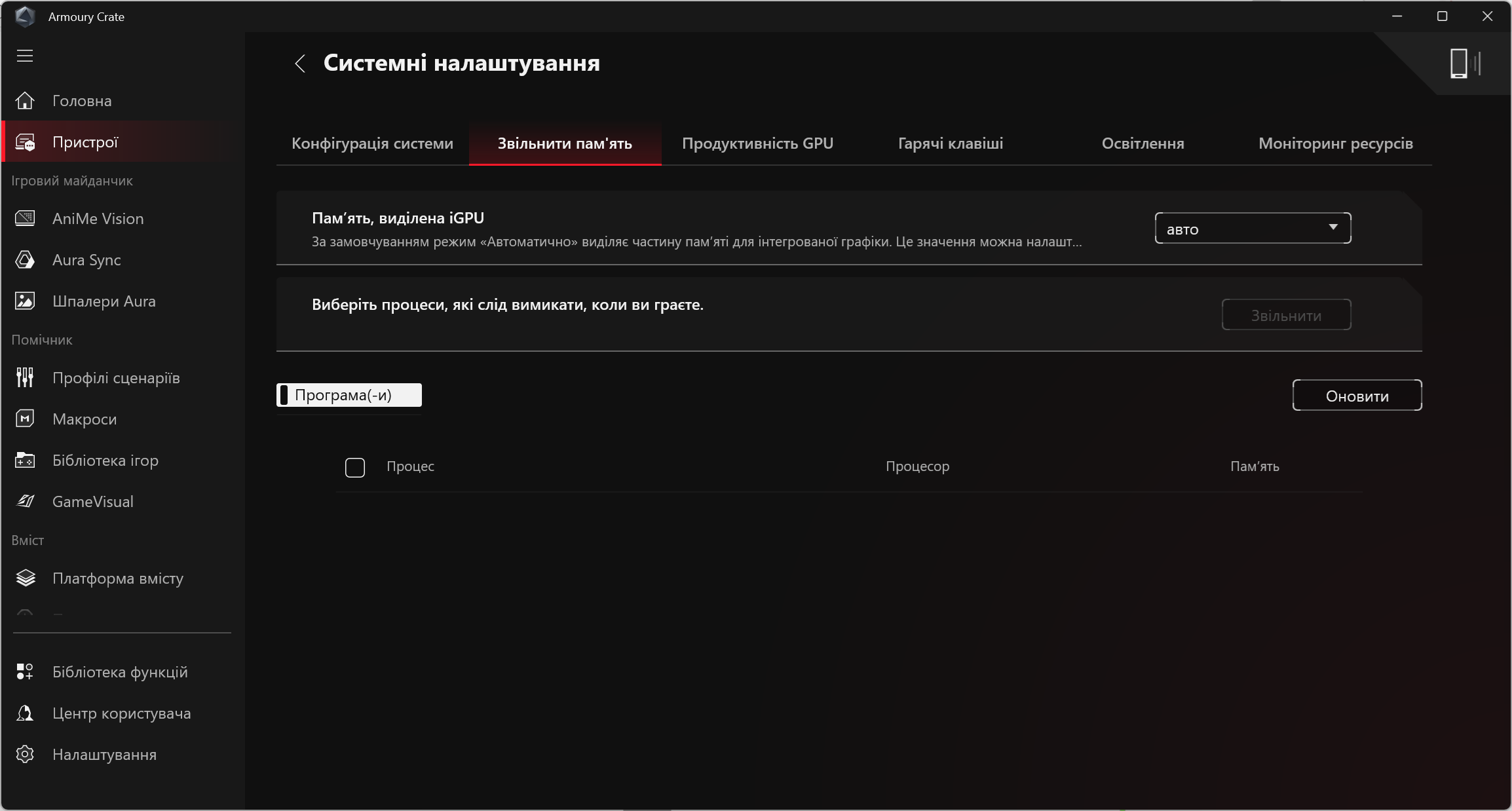The image size is (1512, 811).
Task: Switch to the Продуктивність GPU tab
Action: [757, 143]
